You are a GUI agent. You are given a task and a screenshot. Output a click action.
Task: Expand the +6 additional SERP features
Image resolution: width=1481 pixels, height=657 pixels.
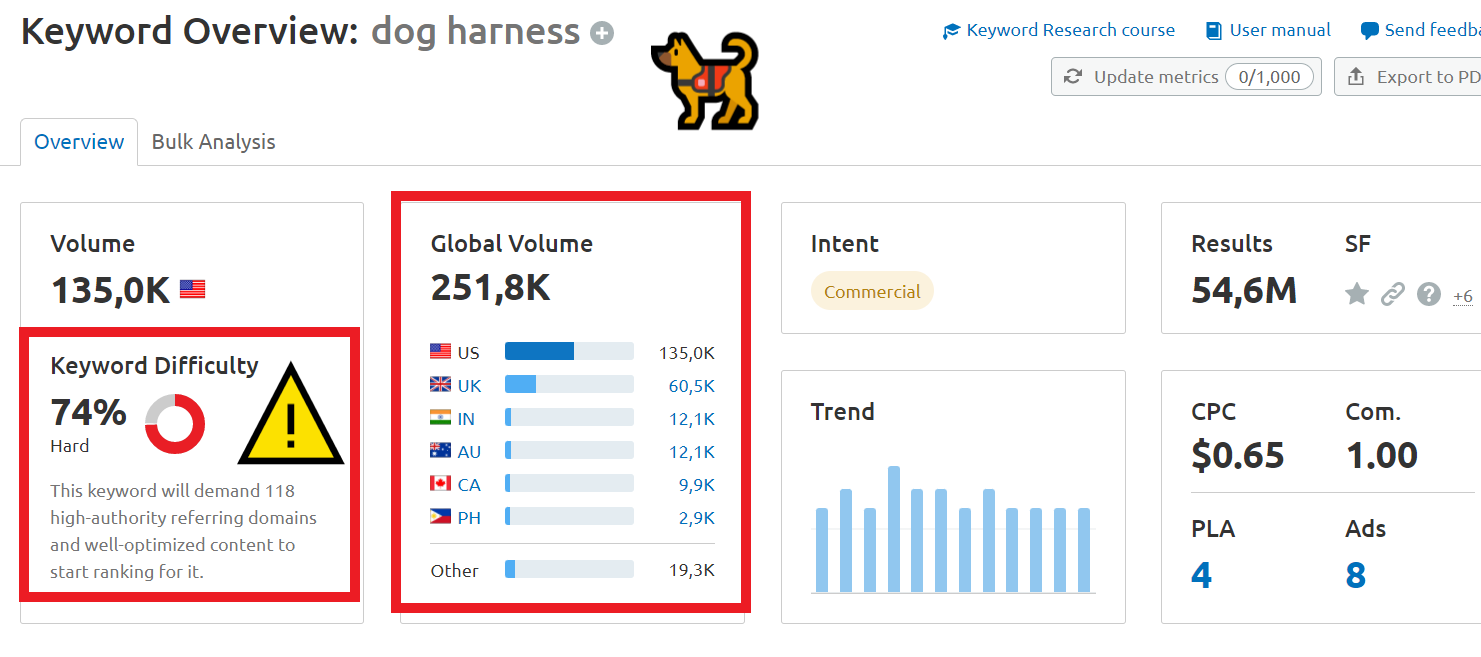pyautogui.click(x=1462, y=296)
